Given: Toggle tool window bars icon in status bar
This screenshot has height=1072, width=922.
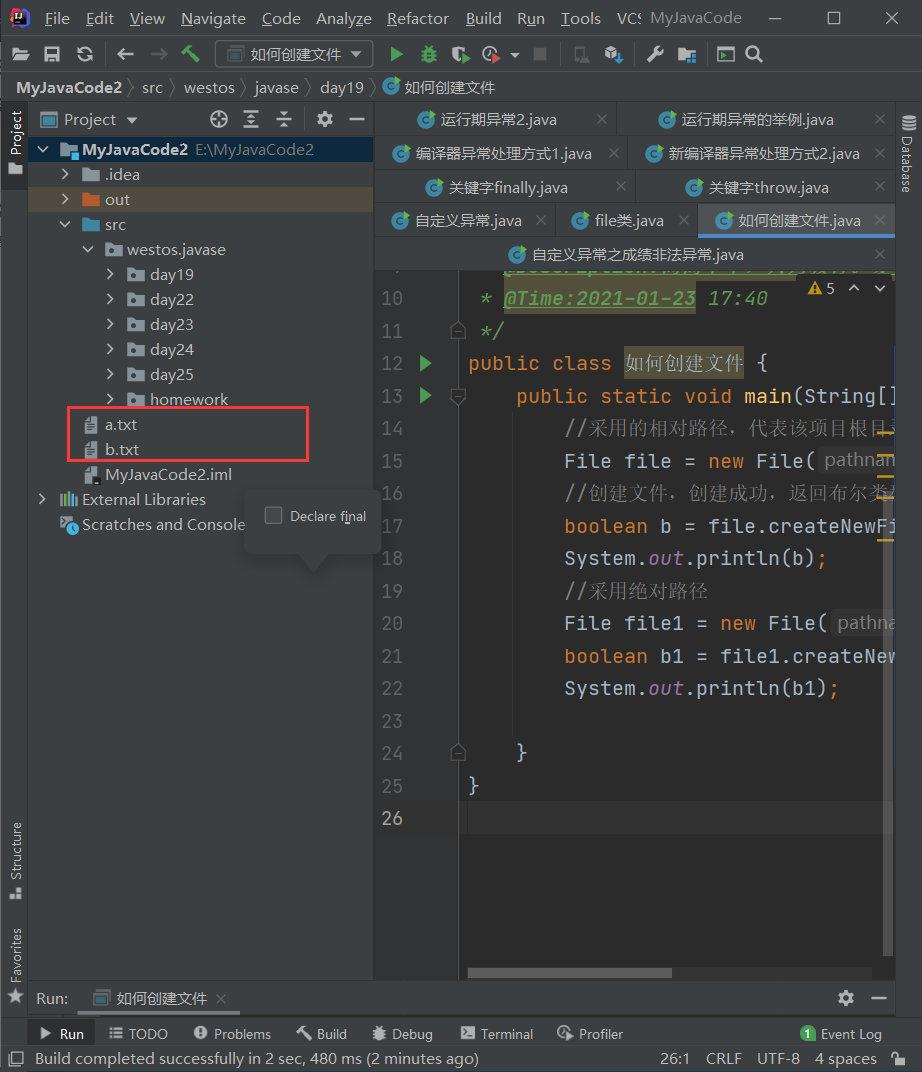Looking at the screenshot, I should 16,1058.
